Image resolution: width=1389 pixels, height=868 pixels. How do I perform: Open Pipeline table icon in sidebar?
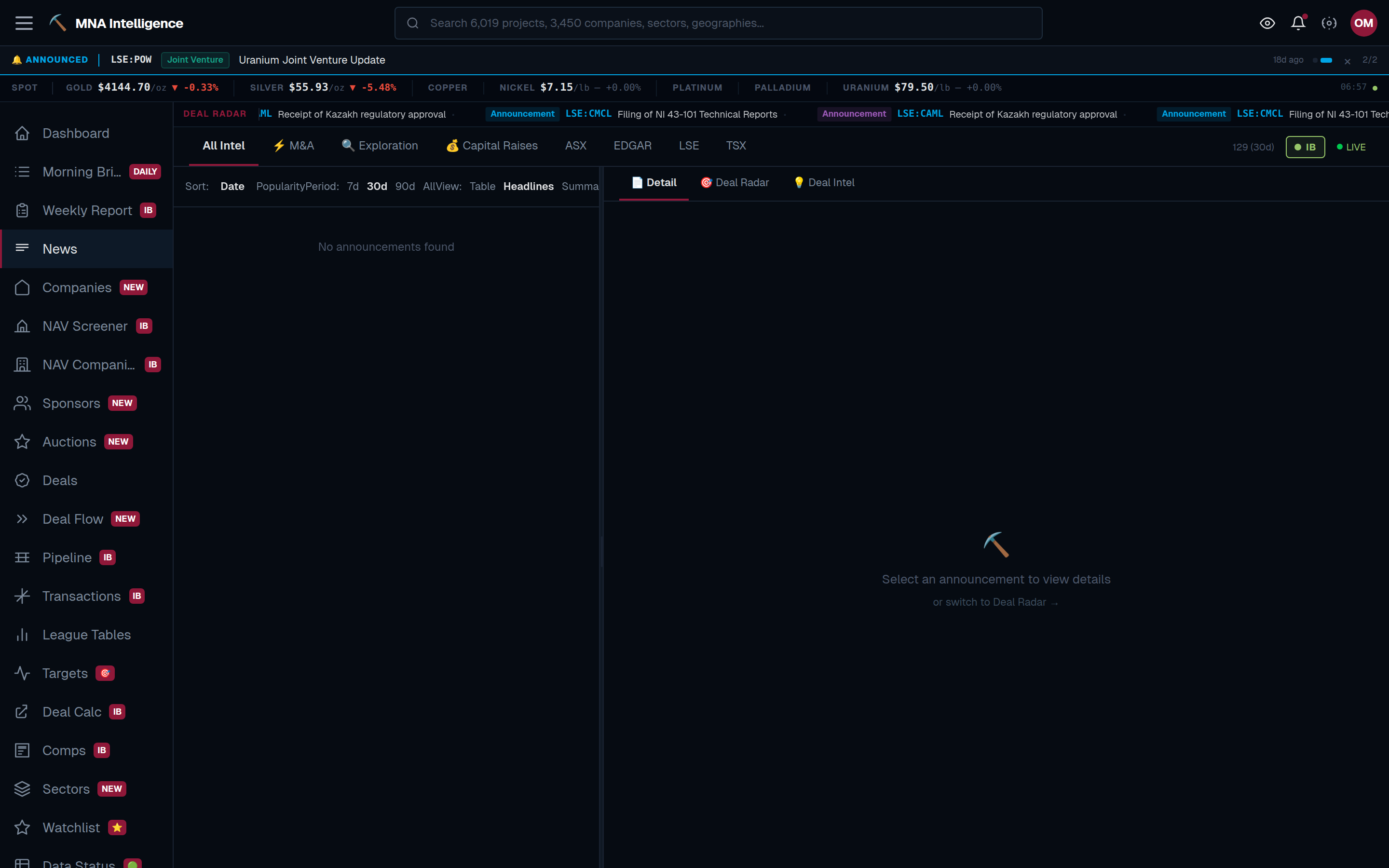pos(22,557)
